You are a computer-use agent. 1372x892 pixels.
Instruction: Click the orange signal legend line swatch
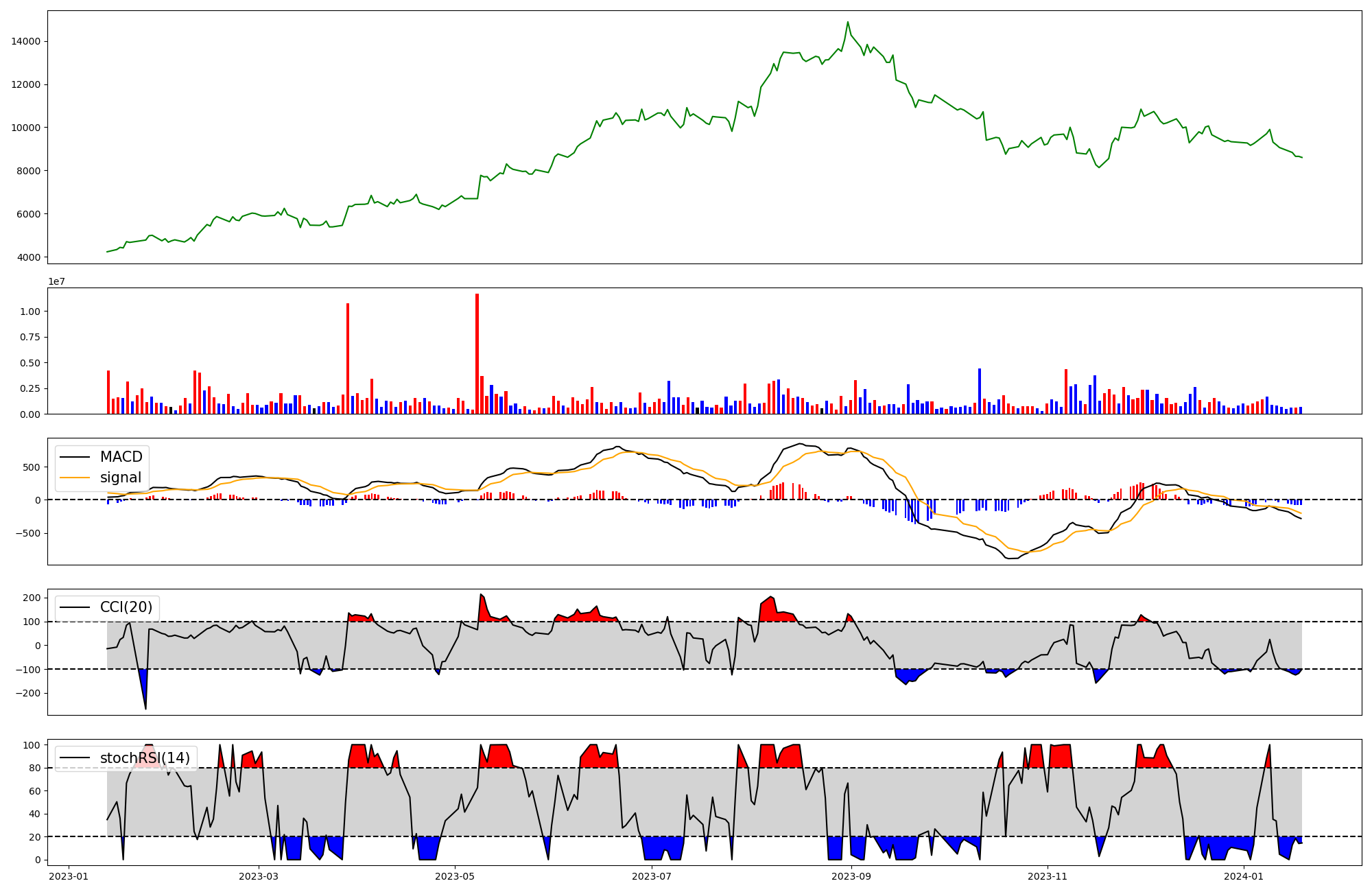(75, 478)
